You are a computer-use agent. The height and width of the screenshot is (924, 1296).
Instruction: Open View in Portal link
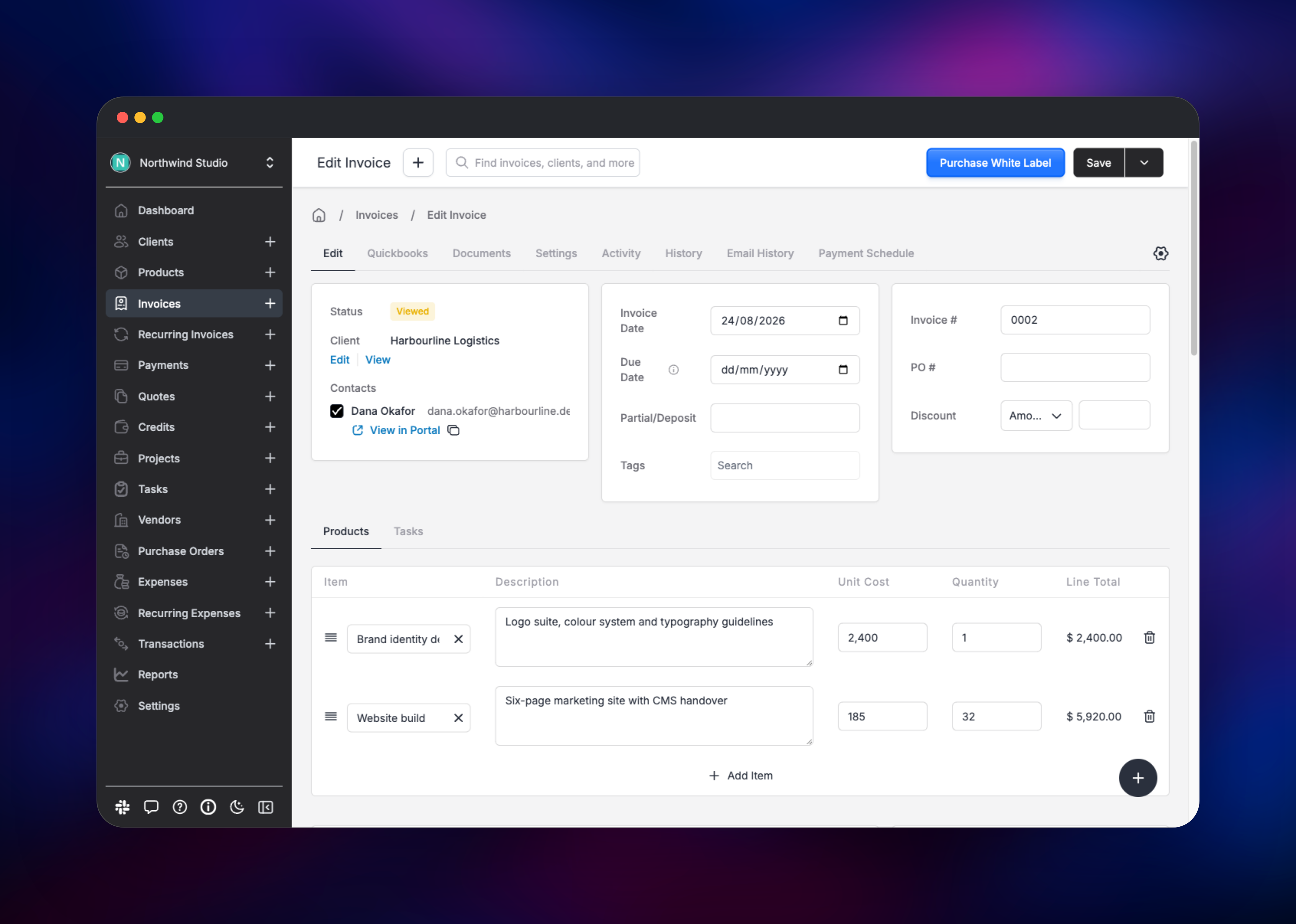[x=404, y=430]
